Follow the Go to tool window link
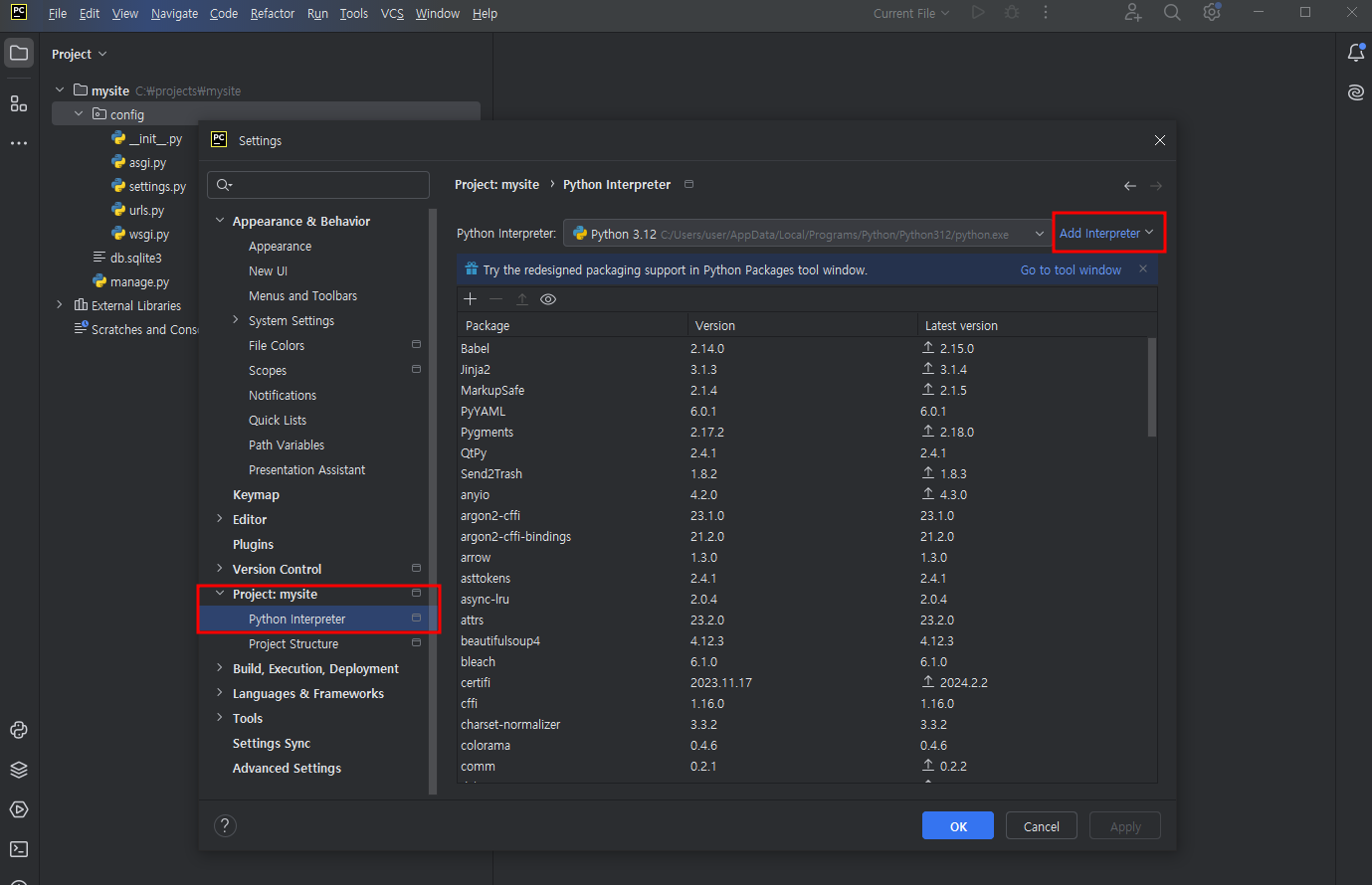1372x885 pixels. 1071,270
